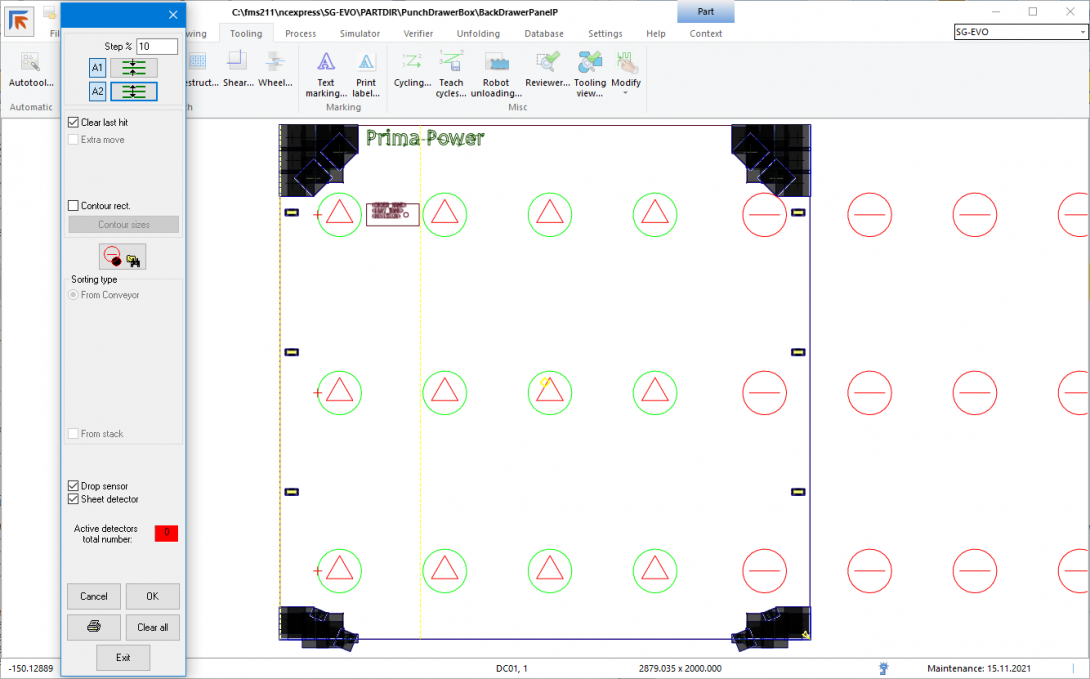Click the red circle sorting icon button
The width and height of the screenshot is (1090, 679).
[123, 256]
